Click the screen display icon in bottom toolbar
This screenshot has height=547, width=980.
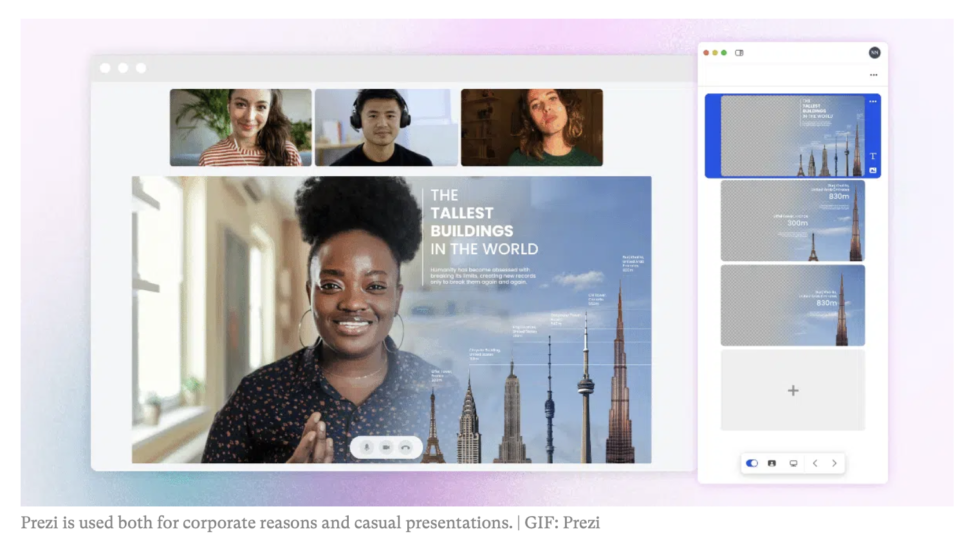coord(793,463)
